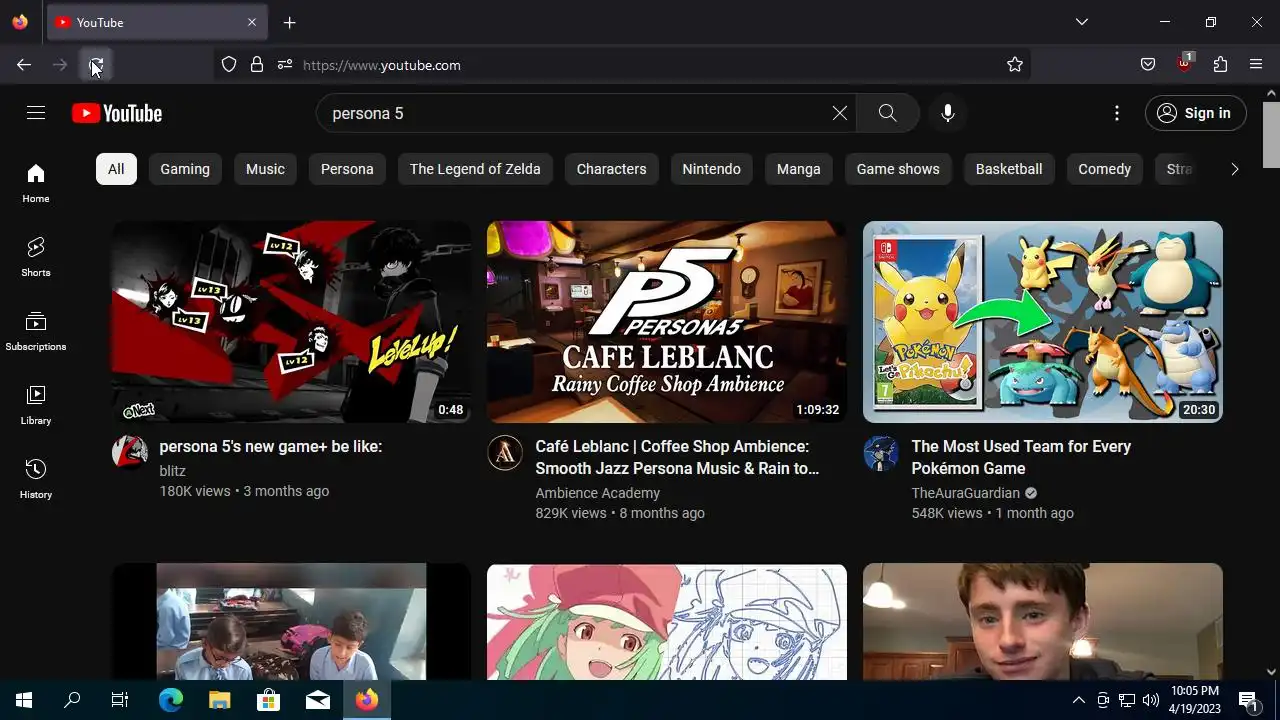The height and width of the screenshot is (720, 1280).
Task: Show site info via padlock icon
Action: (x=257, y=65)
